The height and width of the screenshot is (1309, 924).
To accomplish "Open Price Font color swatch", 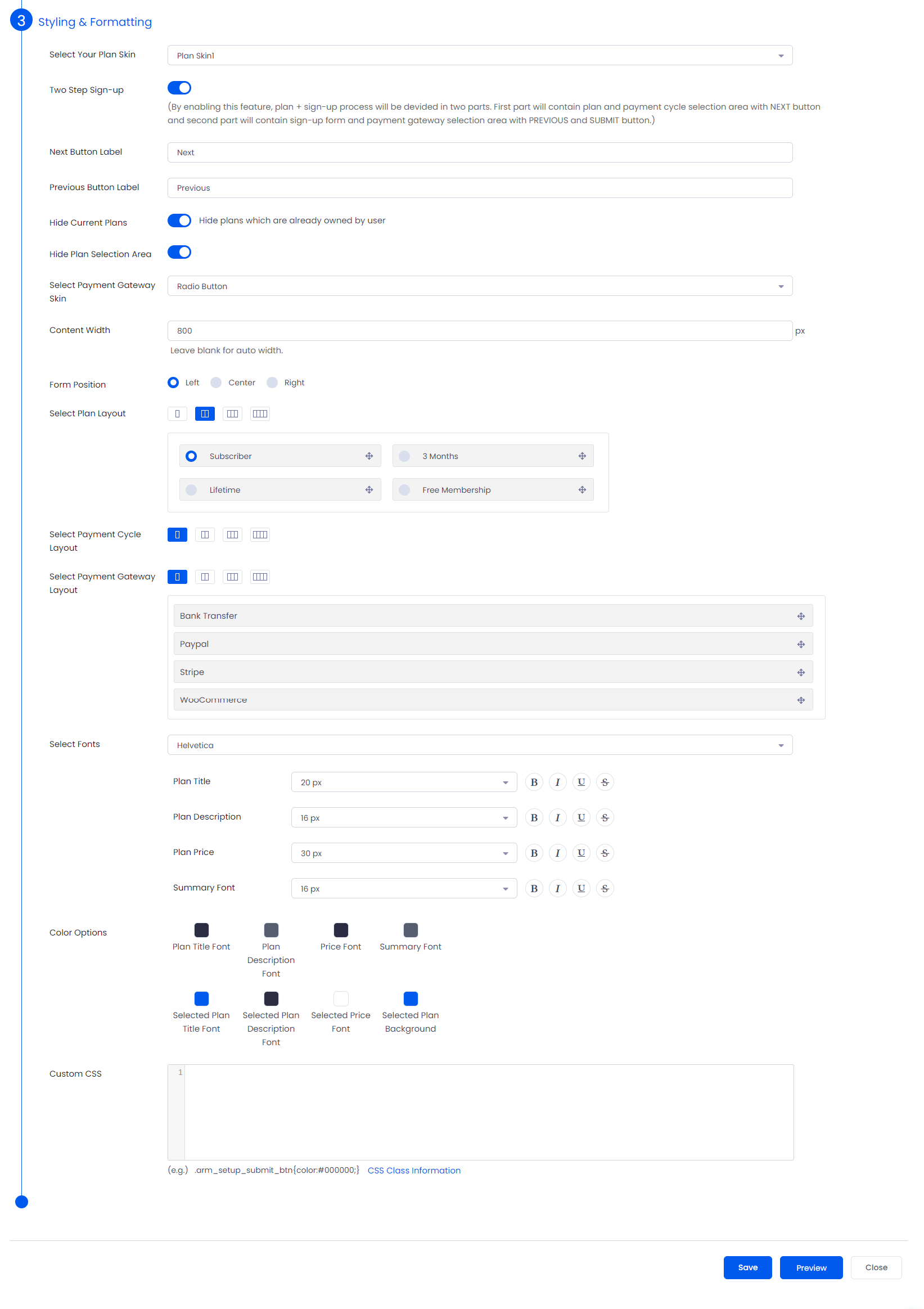I will click(x=341, y=930).
